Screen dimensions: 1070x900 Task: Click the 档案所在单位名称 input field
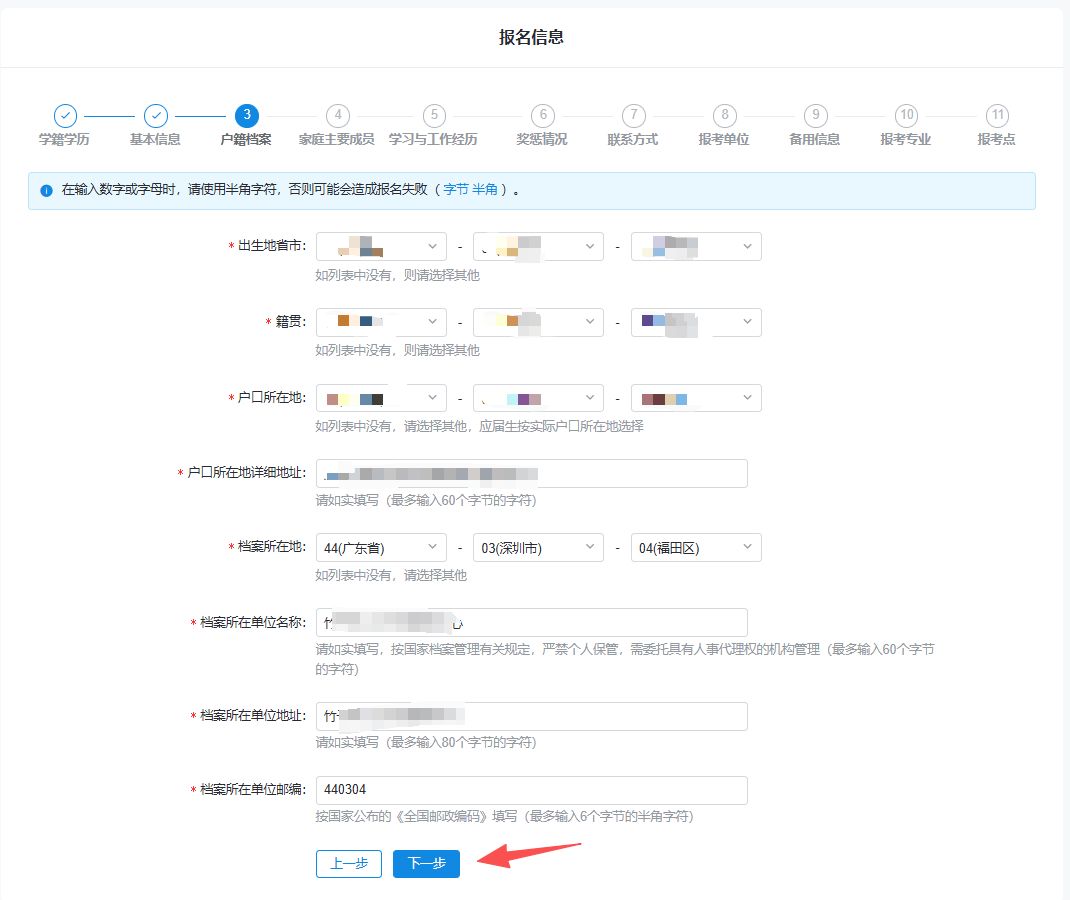(x=532, y=622)
